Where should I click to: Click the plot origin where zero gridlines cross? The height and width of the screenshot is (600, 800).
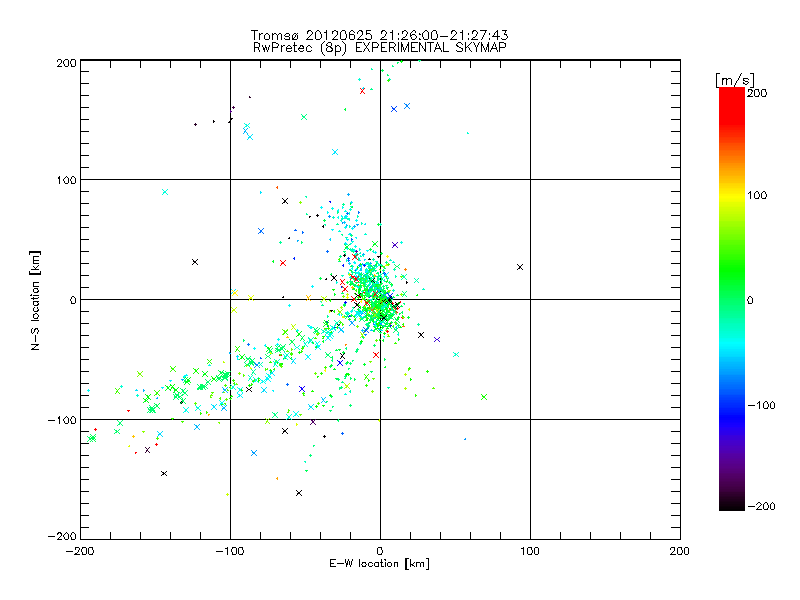click(380, 299)
